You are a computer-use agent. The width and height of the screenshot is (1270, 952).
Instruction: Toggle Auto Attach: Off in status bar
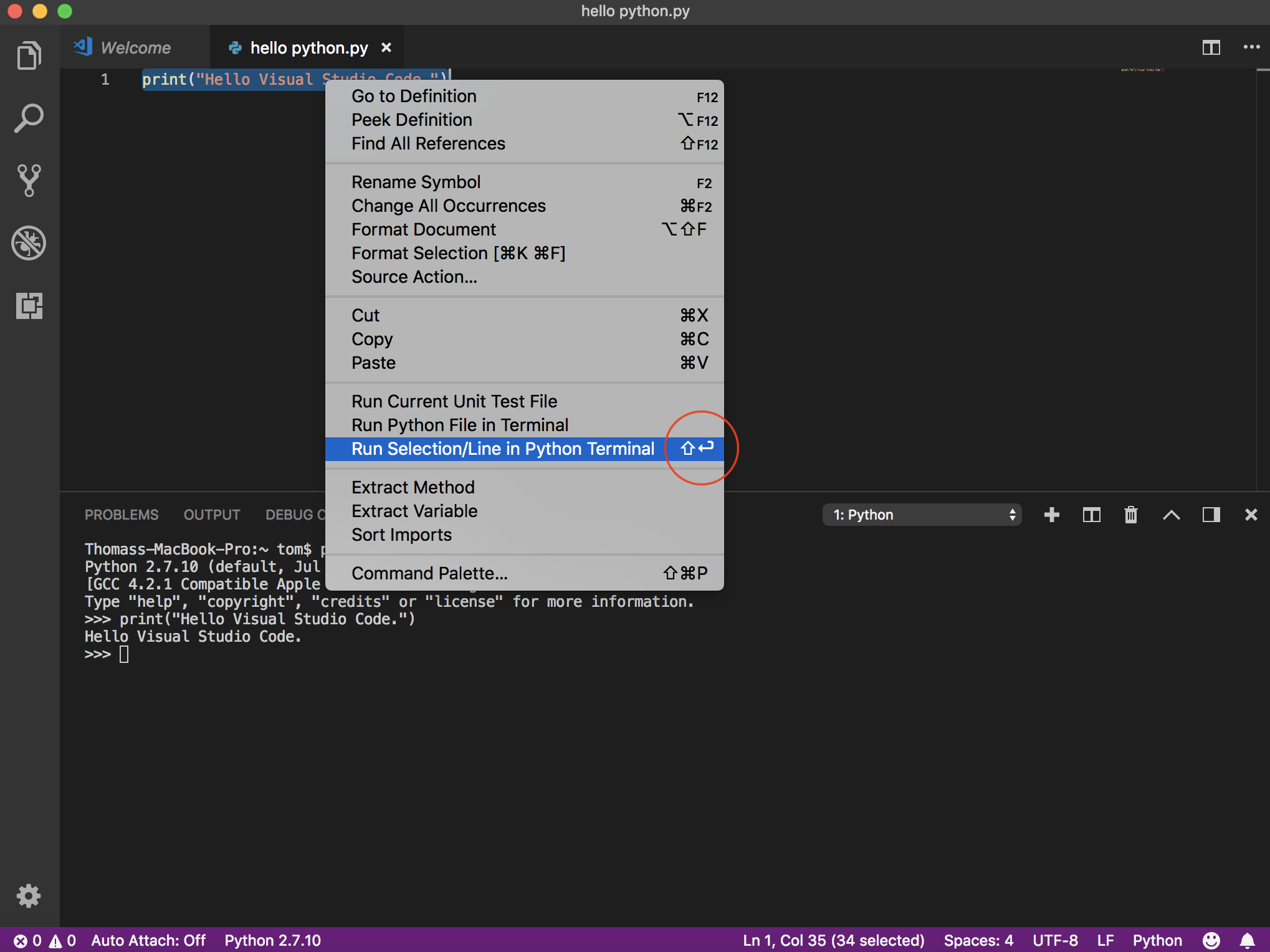[x=148, y=940]
